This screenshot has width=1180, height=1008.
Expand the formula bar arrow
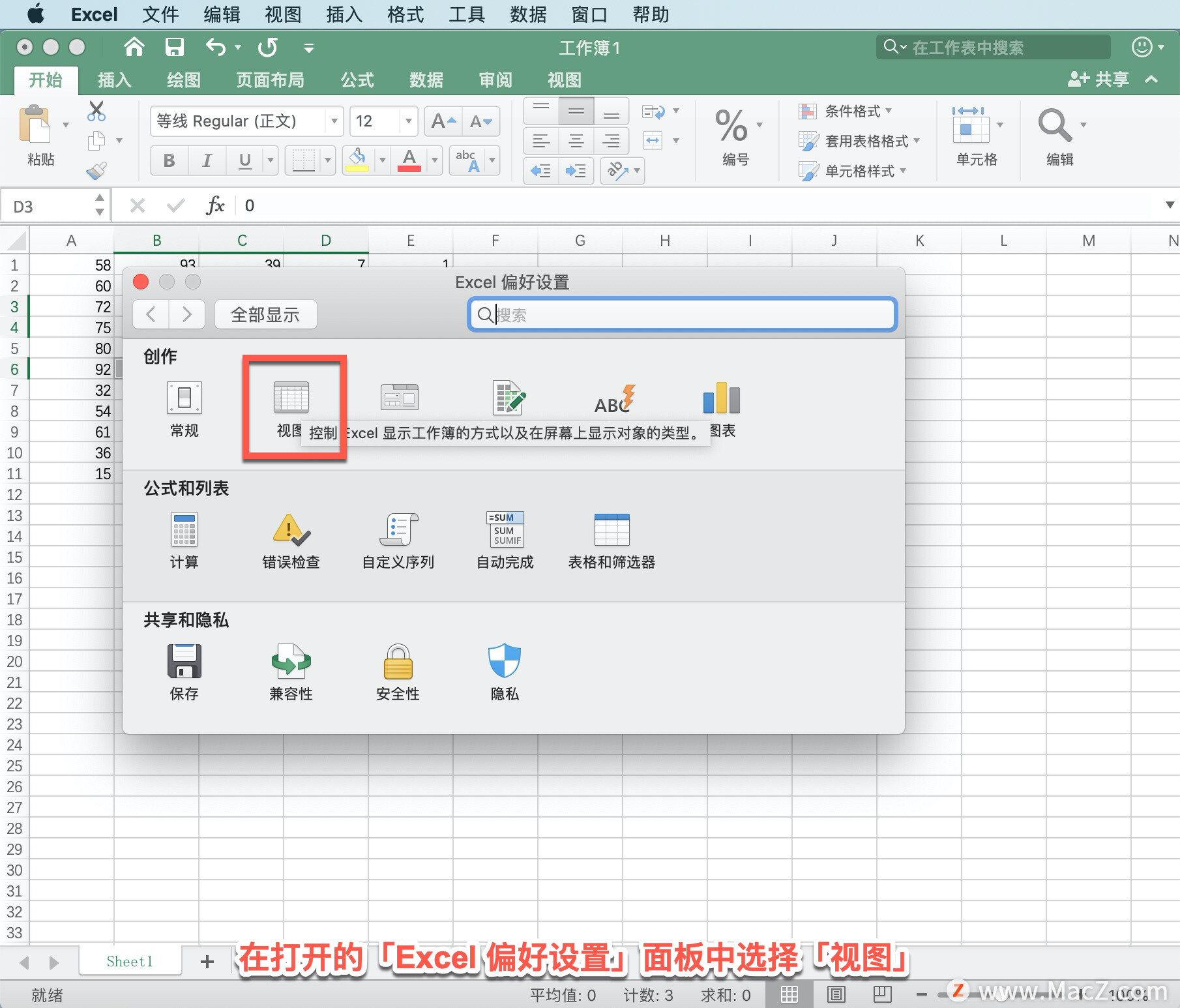point(1170,205)
